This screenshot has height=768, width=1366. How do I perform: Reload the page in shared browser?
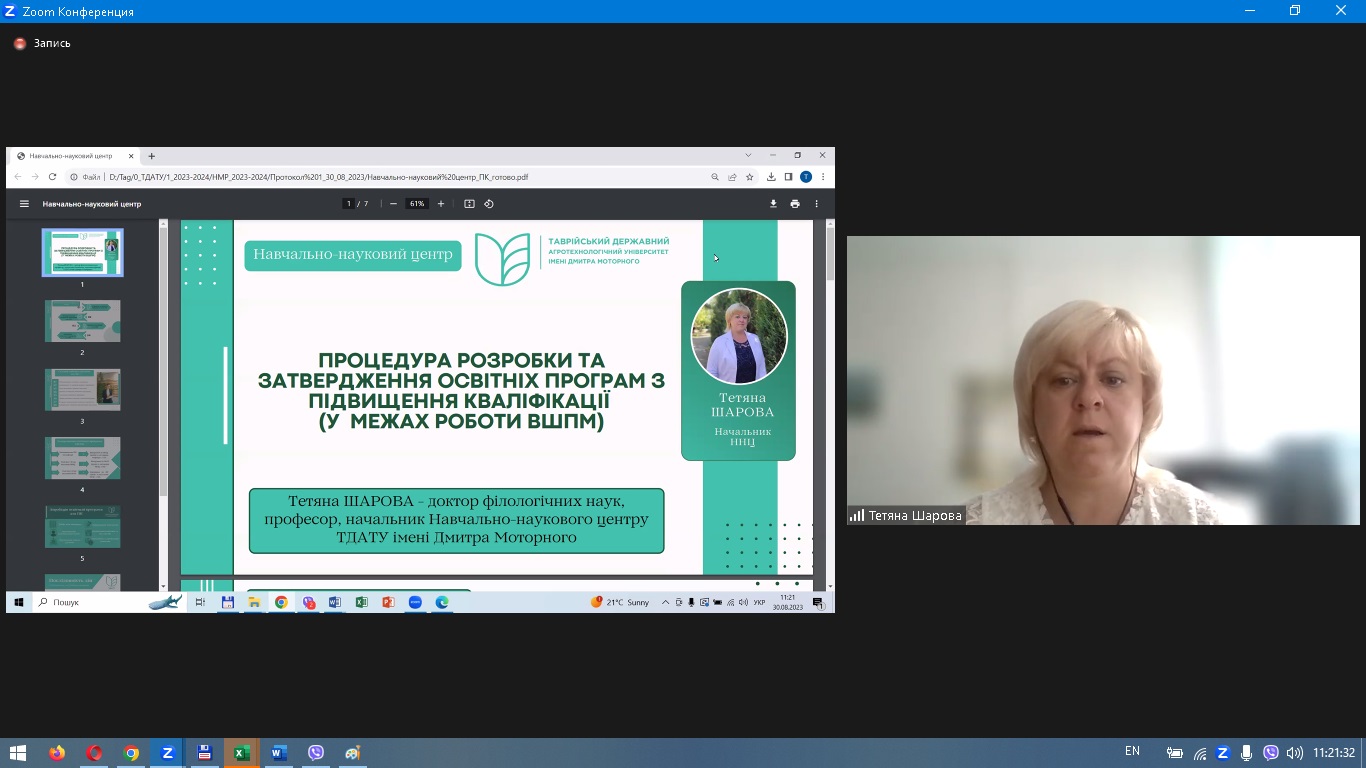(52, 177)
